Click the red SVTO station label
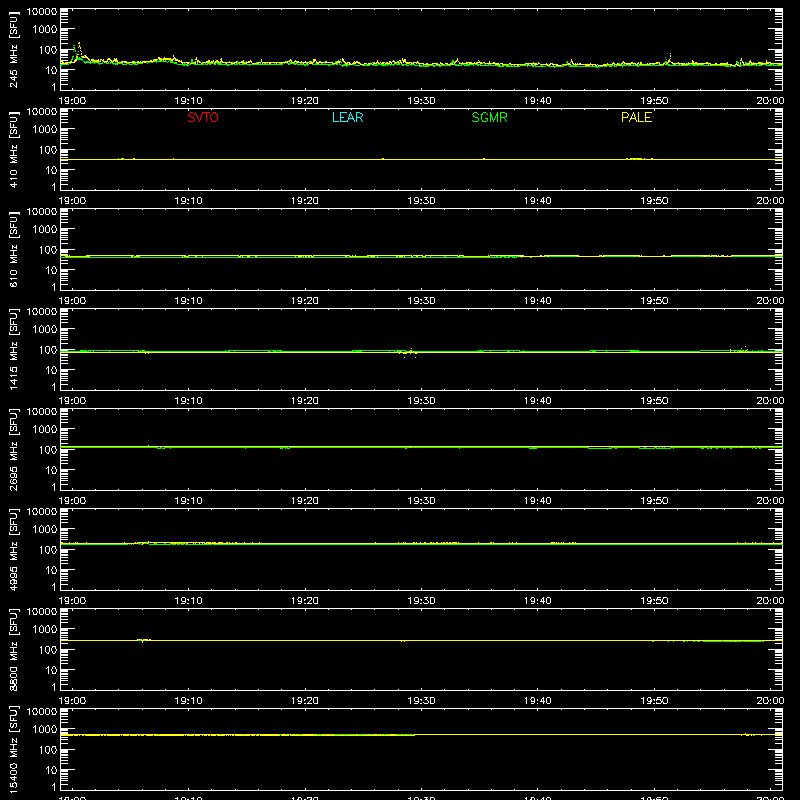 (203, 117)
